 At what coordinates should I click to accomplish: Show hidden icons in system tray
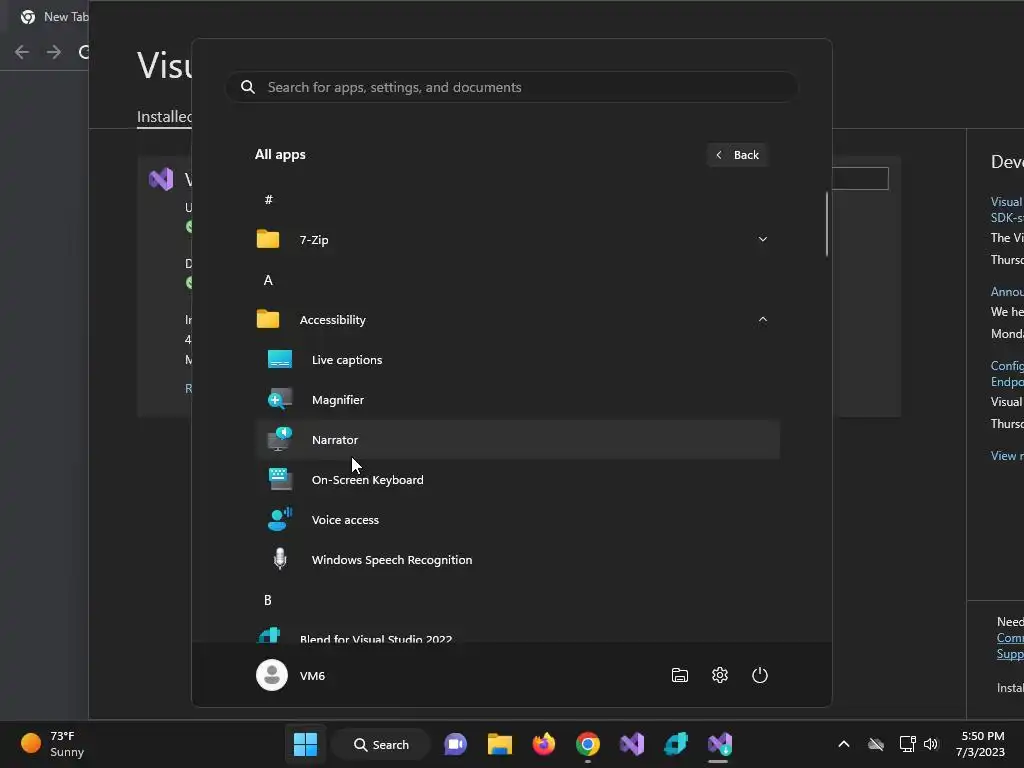point(844,744)
